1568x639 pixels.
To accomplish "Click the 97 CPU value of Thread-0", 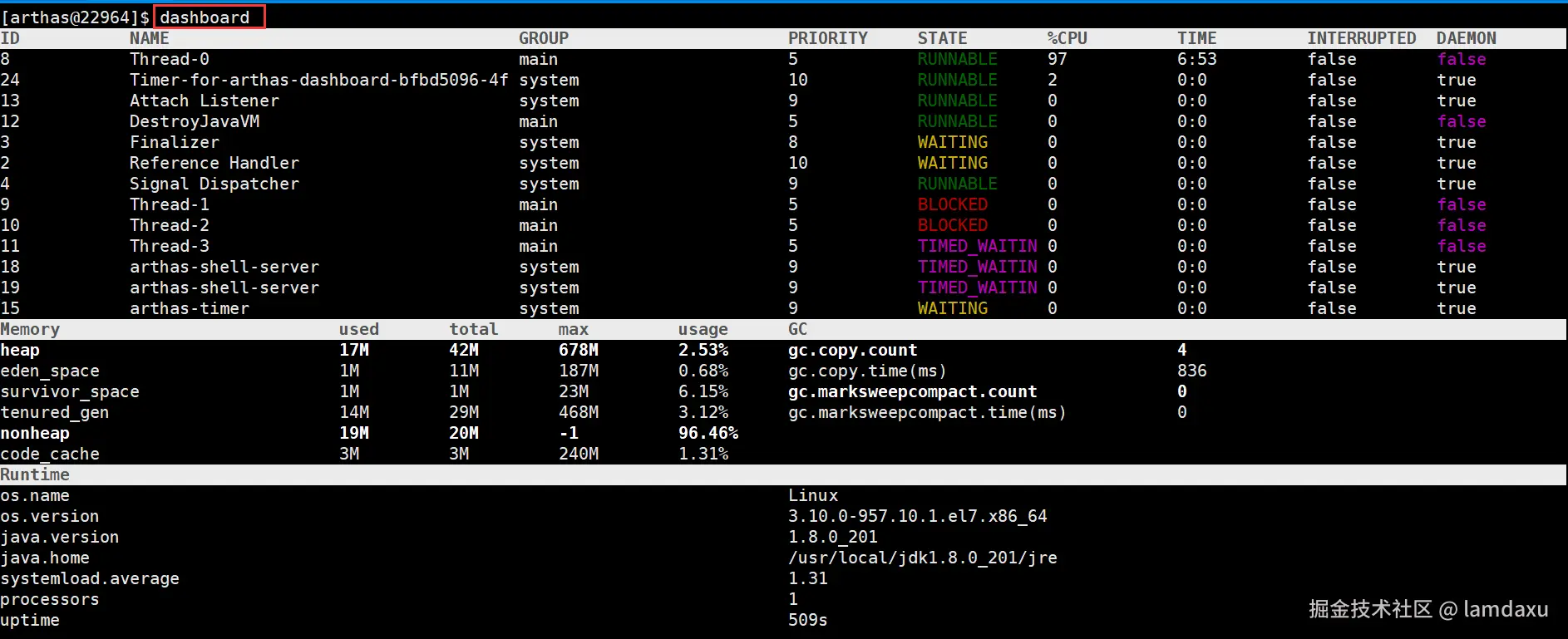I will [x=1058, y=59].
